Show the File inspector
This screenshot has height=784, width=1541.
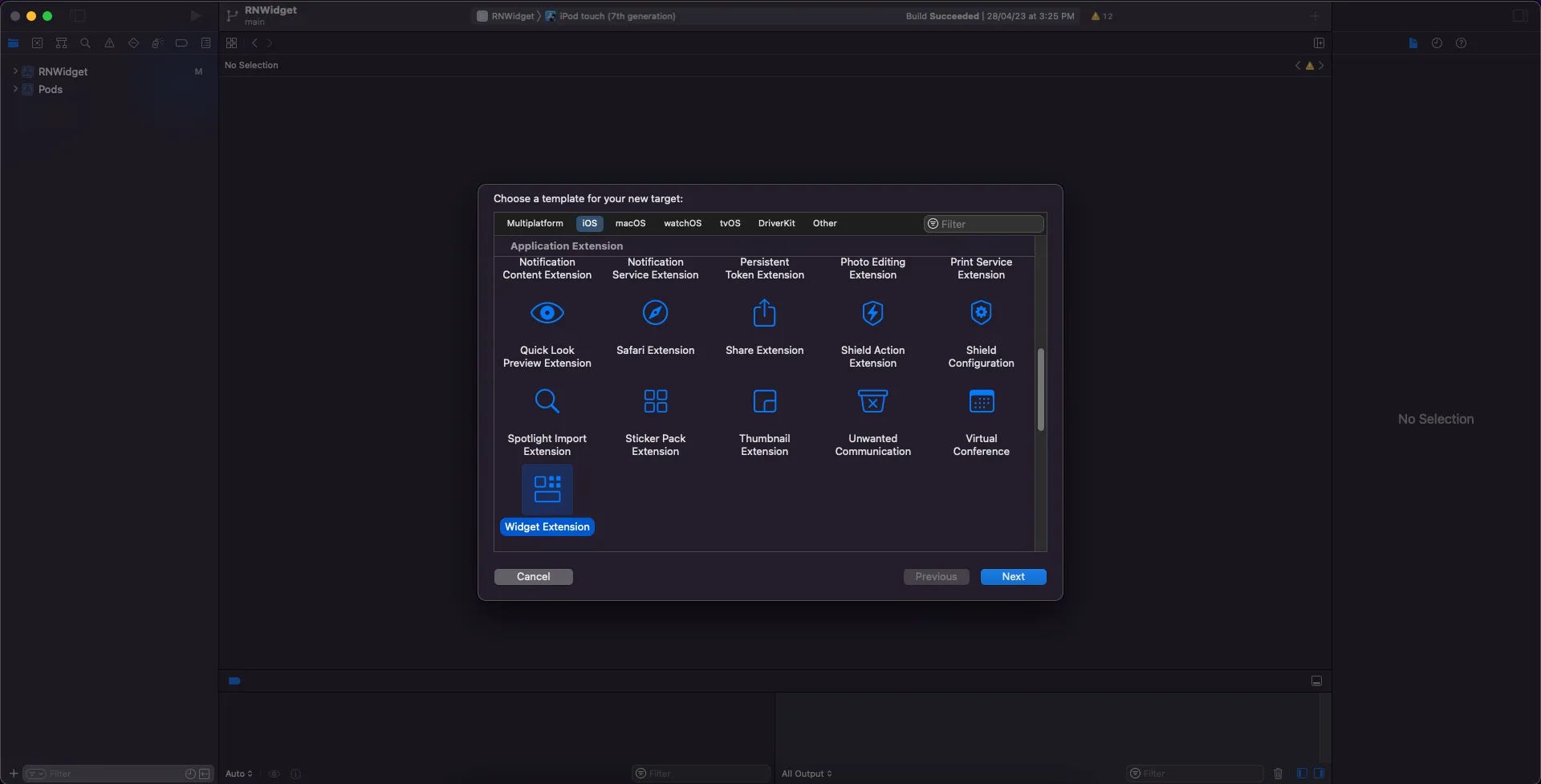(1413, 43)
